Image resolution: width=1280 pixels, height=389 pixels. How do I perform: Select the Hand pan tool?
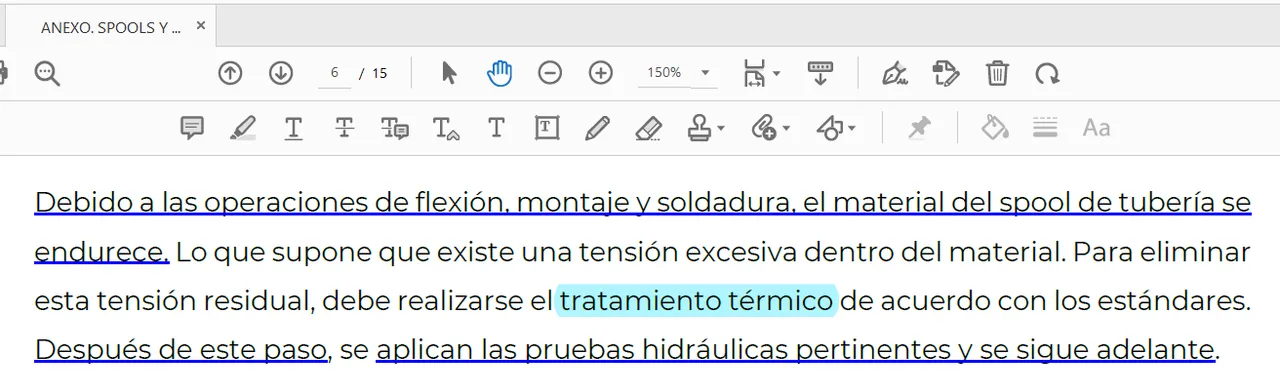pos(500,73)
